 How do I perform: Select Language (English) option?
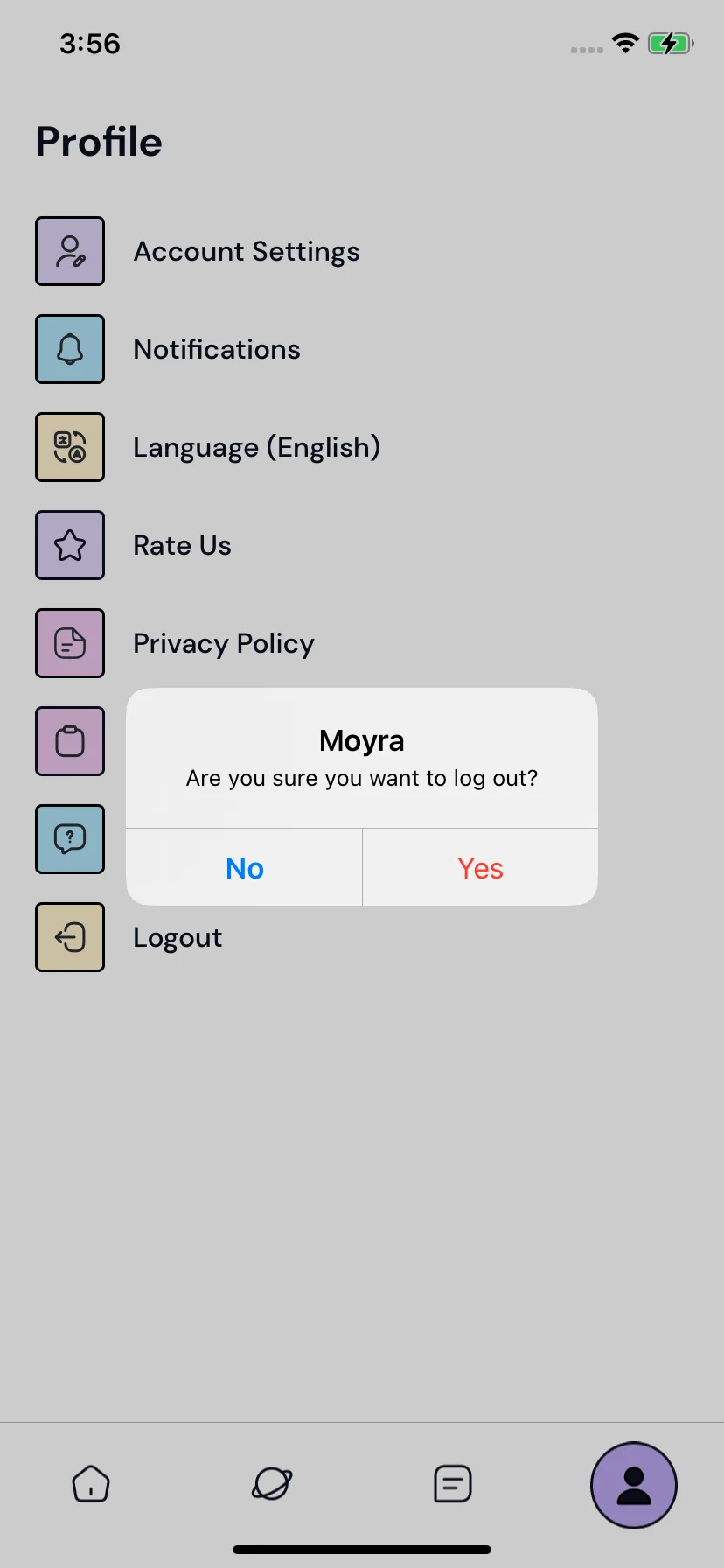click(x=257, y=447)
